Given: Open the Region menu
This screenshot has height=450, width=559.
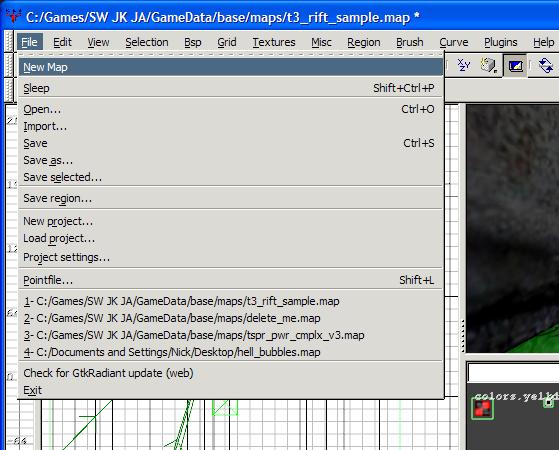Looking at the screenshot, I should [364, 42].
